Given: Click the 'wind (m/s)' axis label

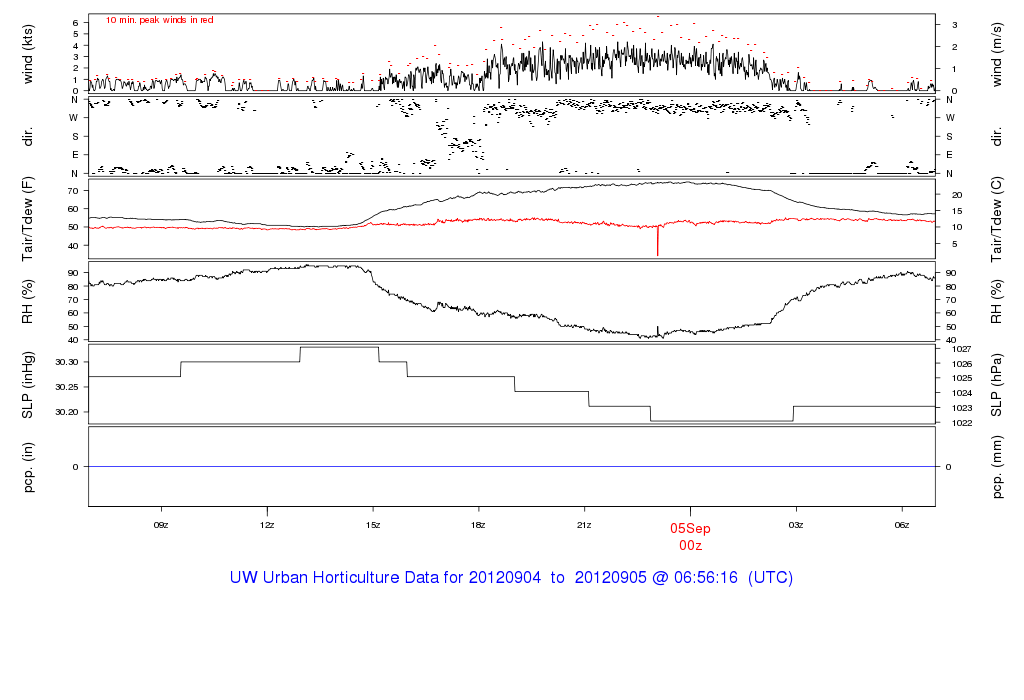Looking at the screenshot, I should (996, 54).
